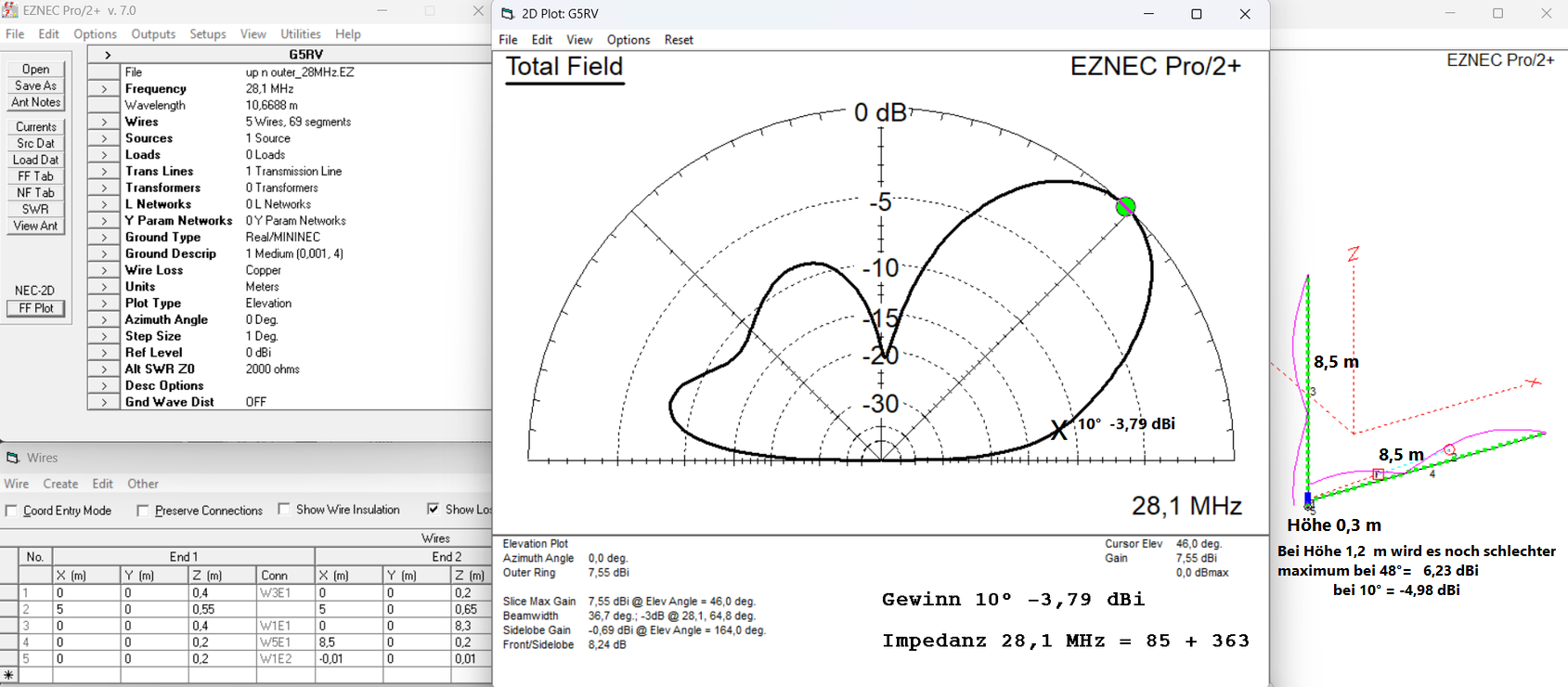Select wire row header number 4
The width and height of the screenshot is (1568, 687).
(26, 642)
